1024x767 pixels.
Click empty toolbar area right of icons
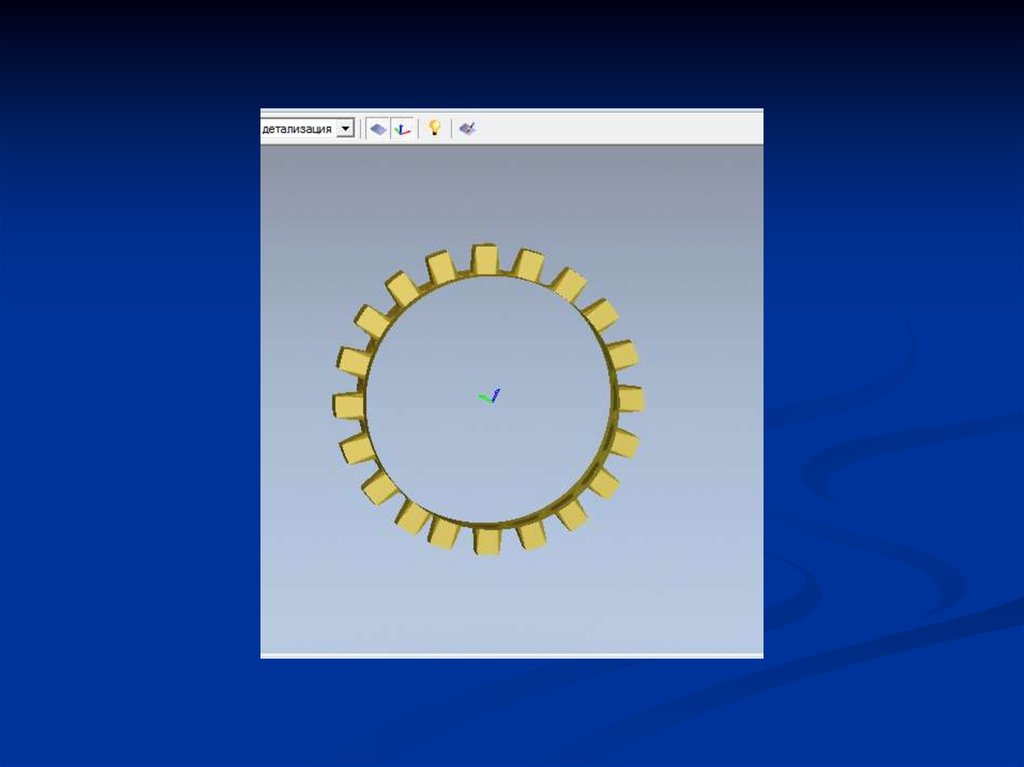click(x=620, y=128)
